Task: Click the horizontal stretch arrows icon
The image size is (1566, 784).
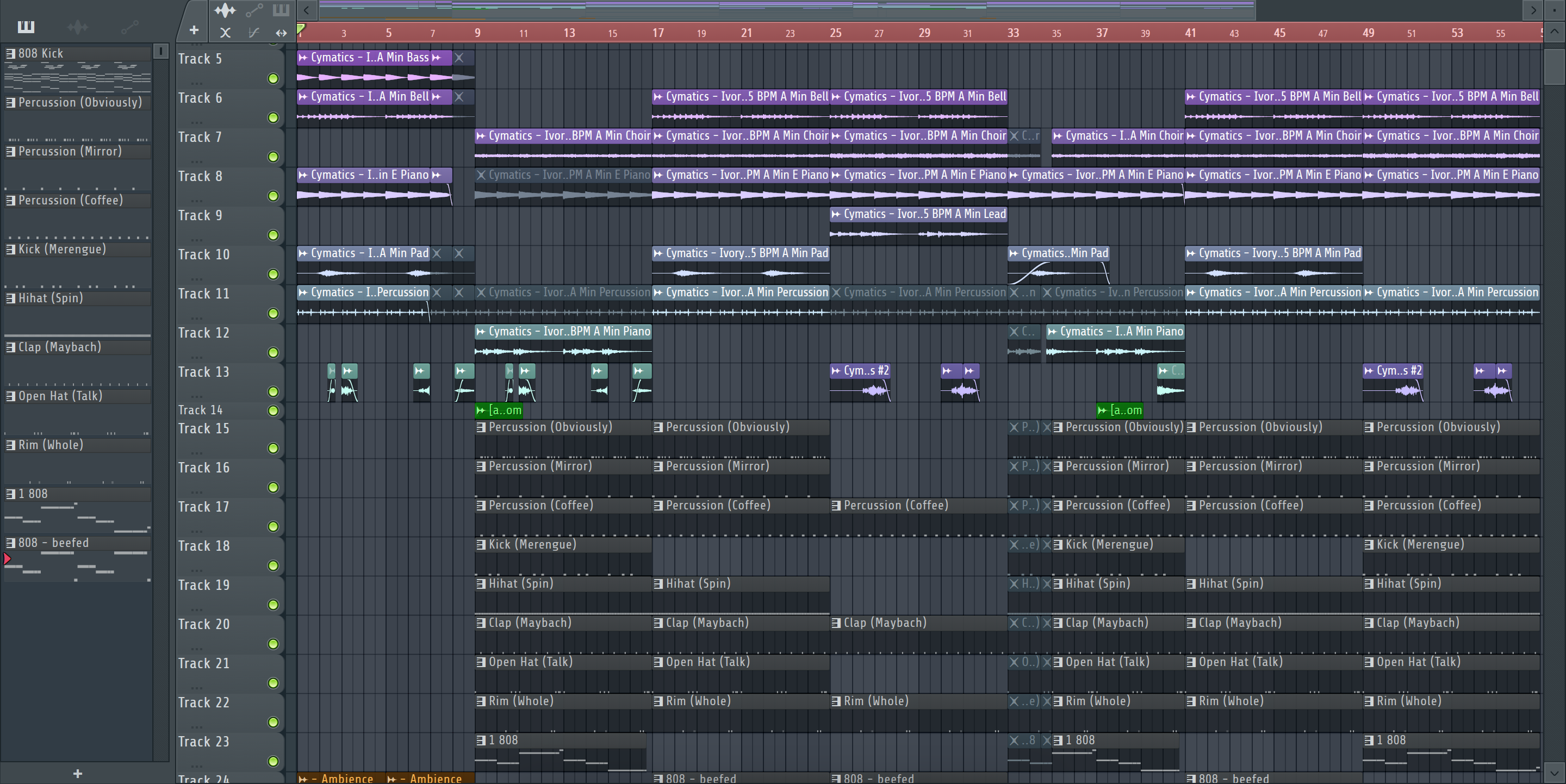Action: (x=281, y=33)
